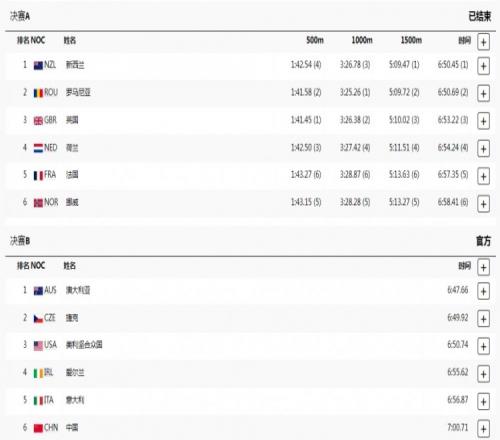
Task: Click plus icon for CZE row
Action: click(483, 319)
